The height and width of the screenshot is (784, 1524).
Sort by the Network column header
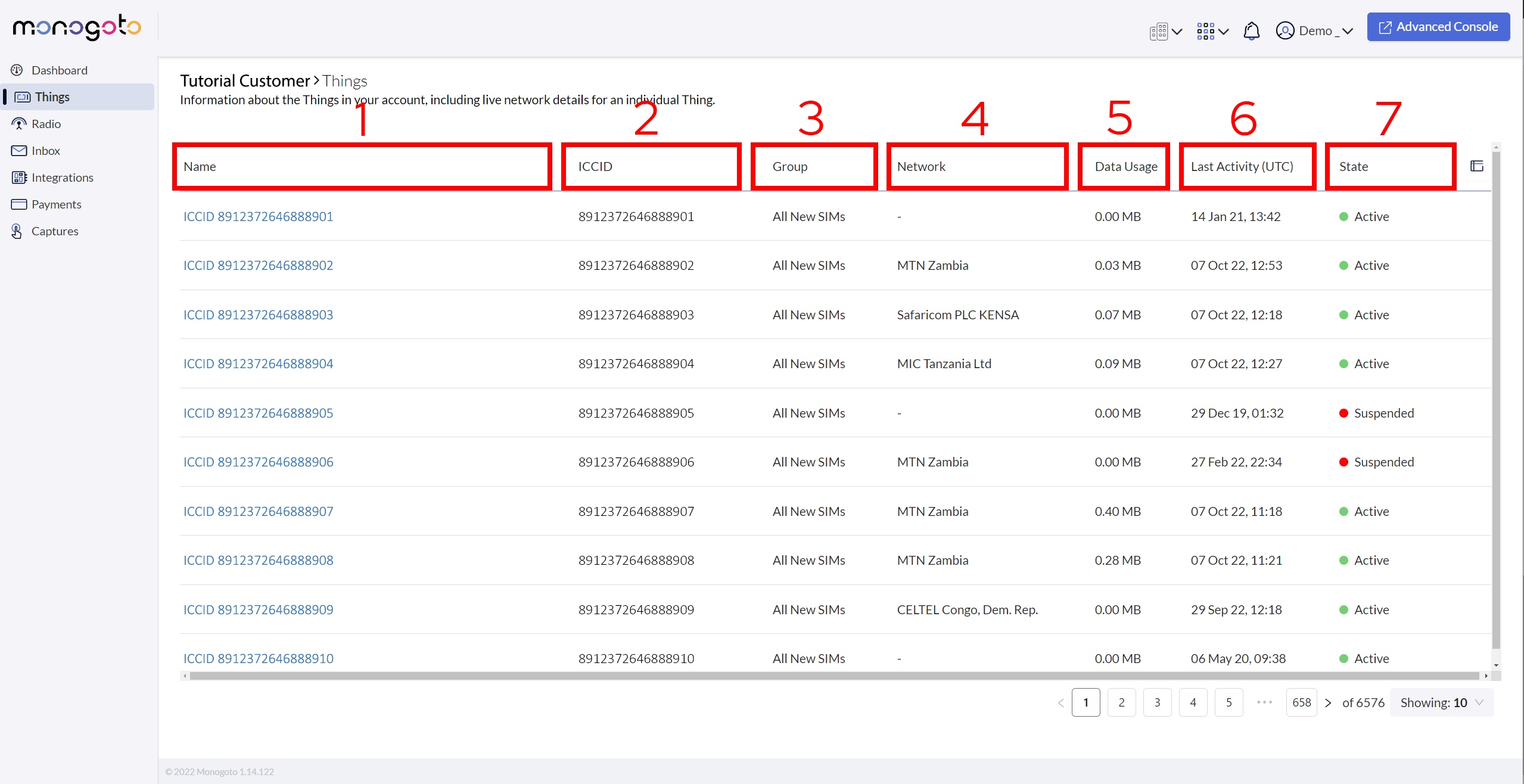tap(920, 167)
